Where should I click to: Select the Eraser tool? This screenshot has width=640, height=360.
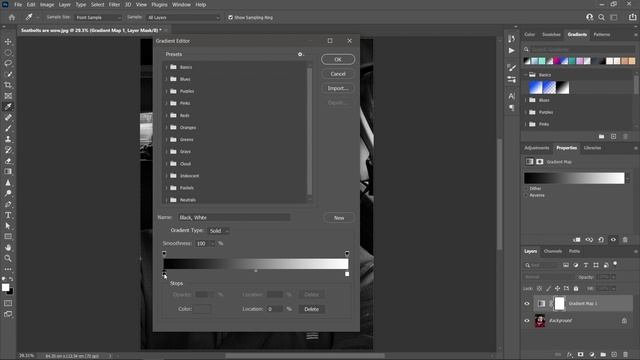pos(8,161)
